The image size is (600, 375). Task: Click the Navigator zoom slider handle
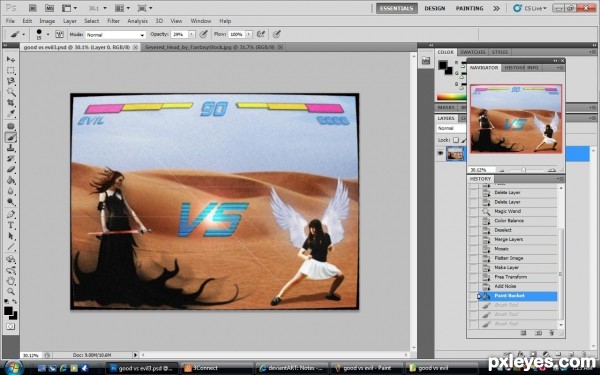[523, 170]
